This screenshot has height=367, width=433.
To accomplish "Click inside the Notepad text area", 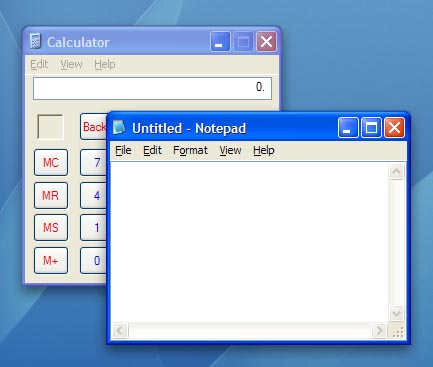I will click(x=249, y=242).
